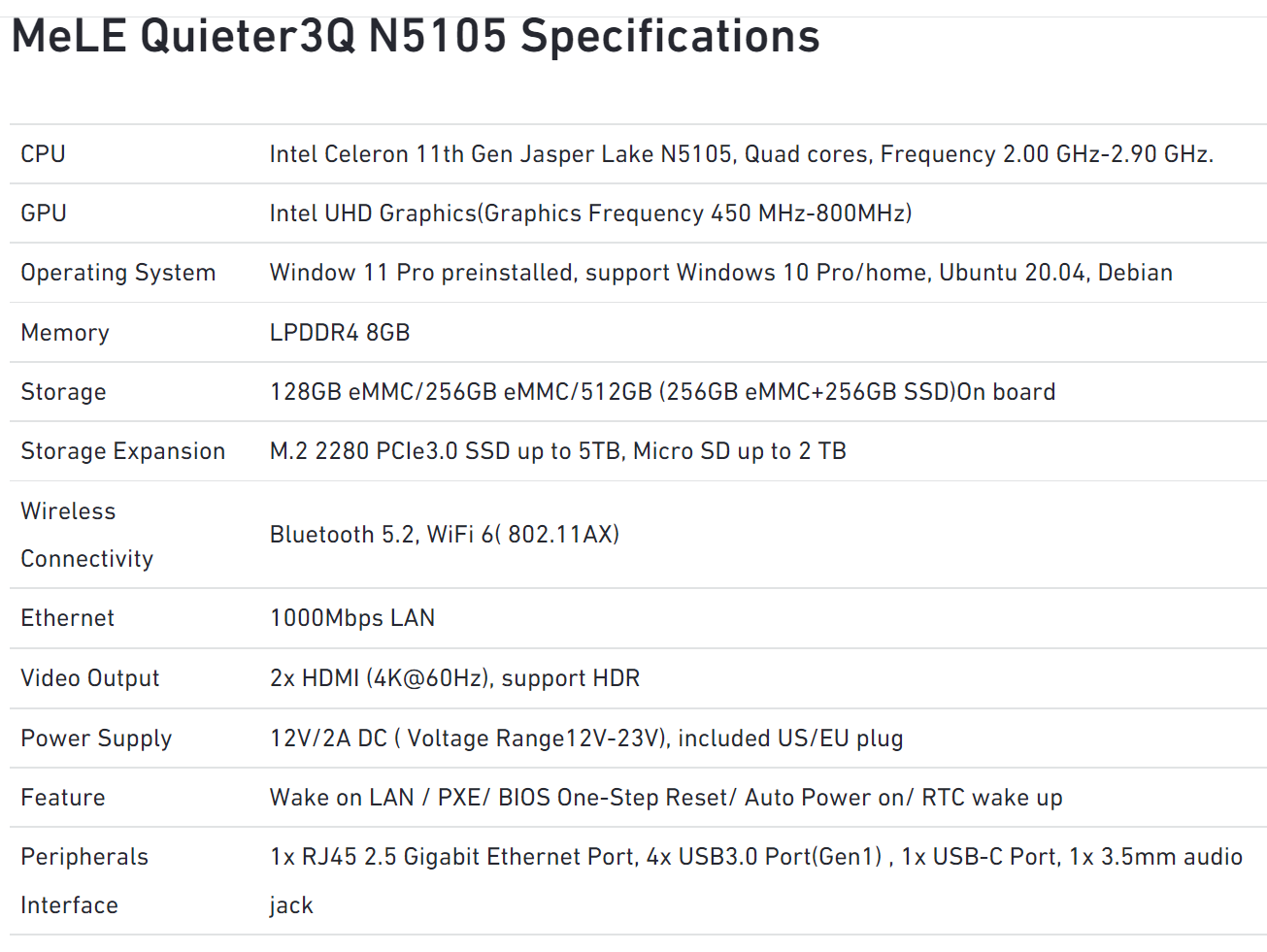The height and width of the screenshot is (952, 1267).
Task: Click the 128GB eMMC storage options text
Action: 662,392
